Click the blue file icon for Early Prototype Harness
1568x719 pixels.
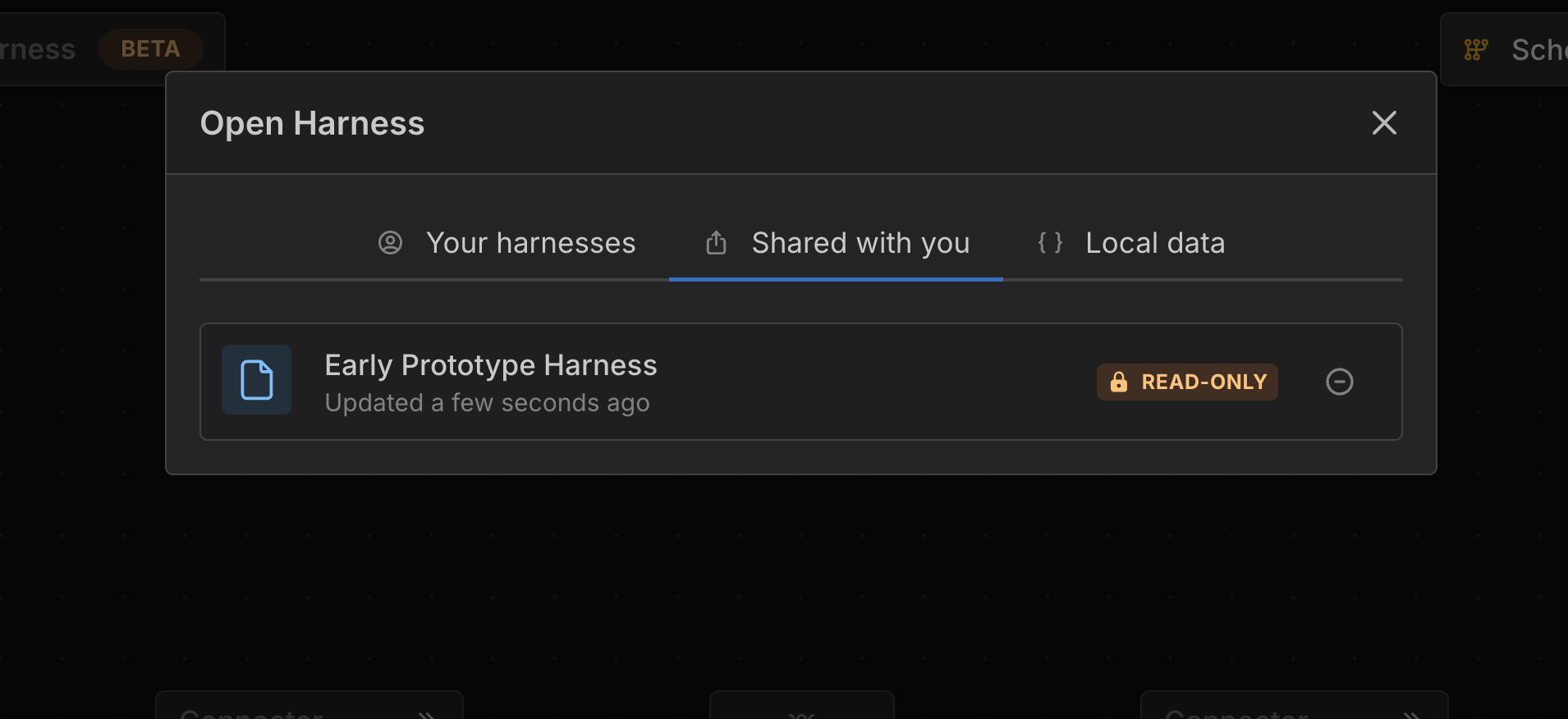(256, 380)
